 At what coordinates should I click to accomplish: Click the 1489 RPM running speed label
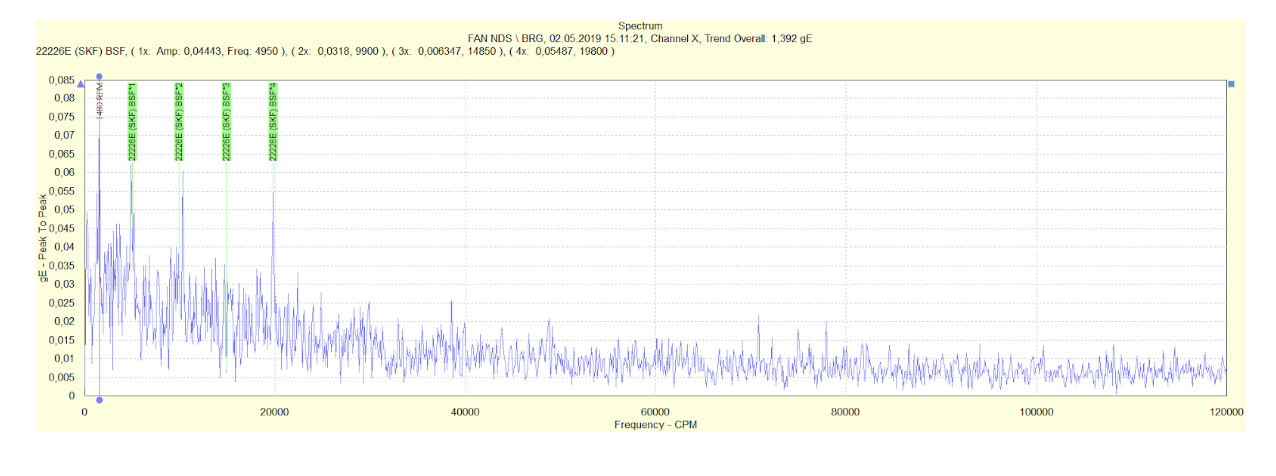pyautogui.click(x=100, y=102)
